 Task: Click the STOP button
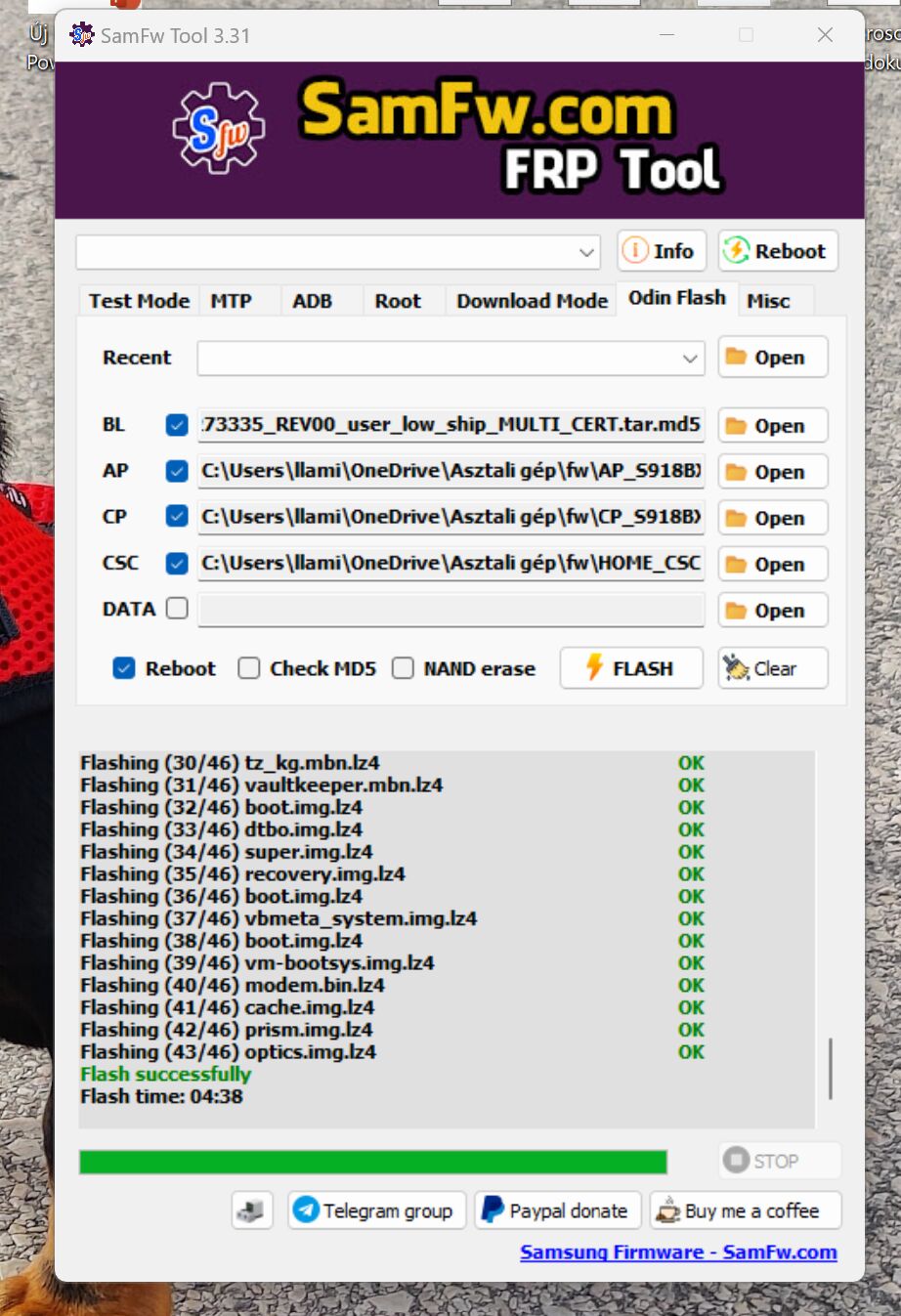click(x=780, y=1161)
